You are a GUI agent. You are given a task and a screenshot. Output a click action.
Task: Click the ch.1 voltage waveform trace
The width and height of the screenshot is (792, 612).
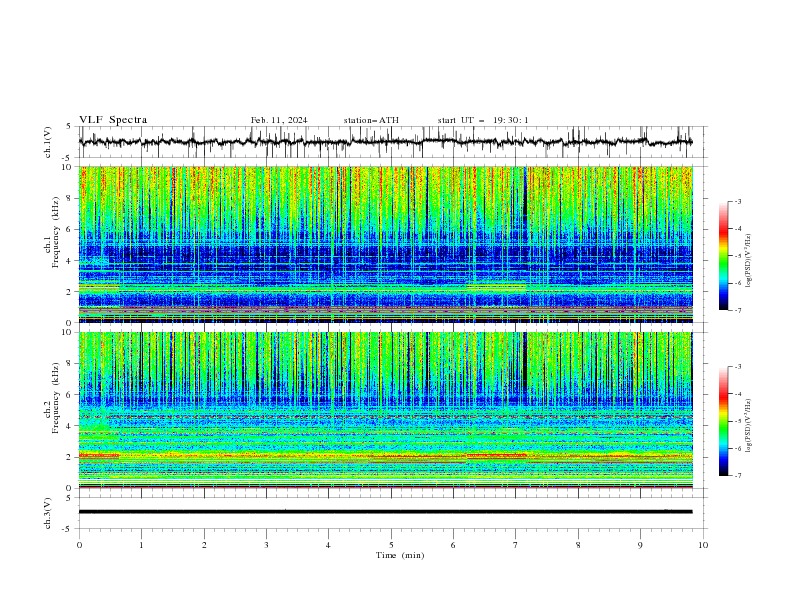tap(385, 142)
